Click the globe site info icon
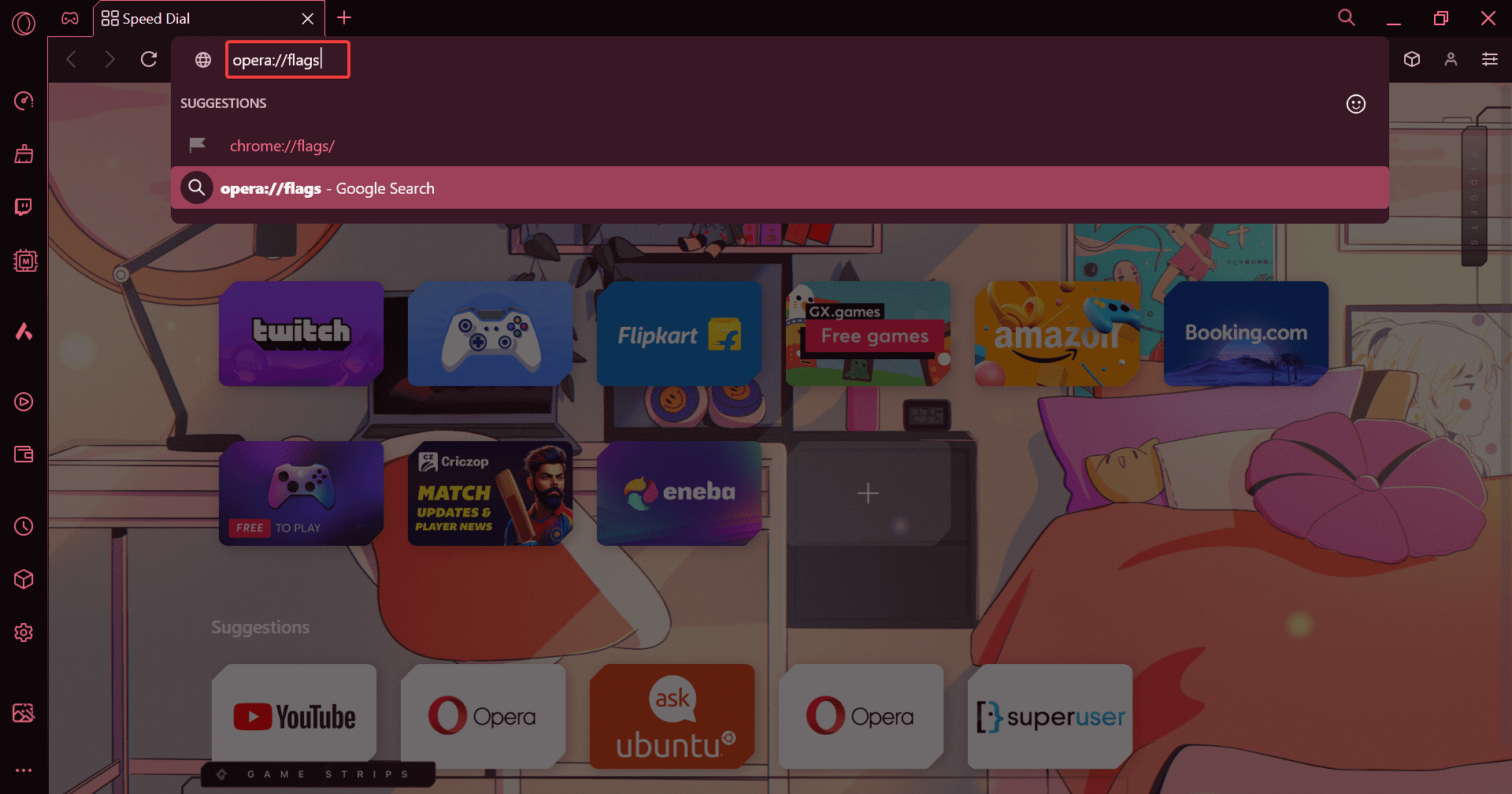Screen dimensions: 1512x794 203,60
